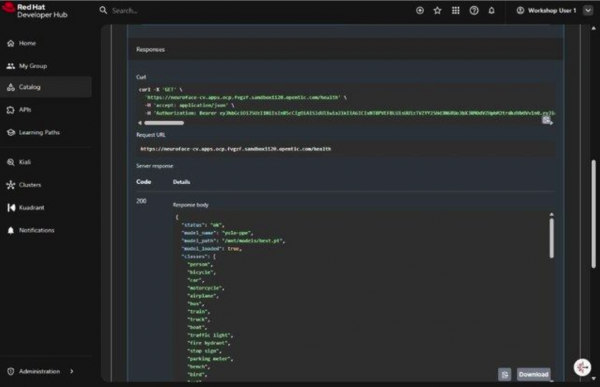Open Notifications in sidebar
The height and width of the screenshot is (387, 600).
(46, 230)
